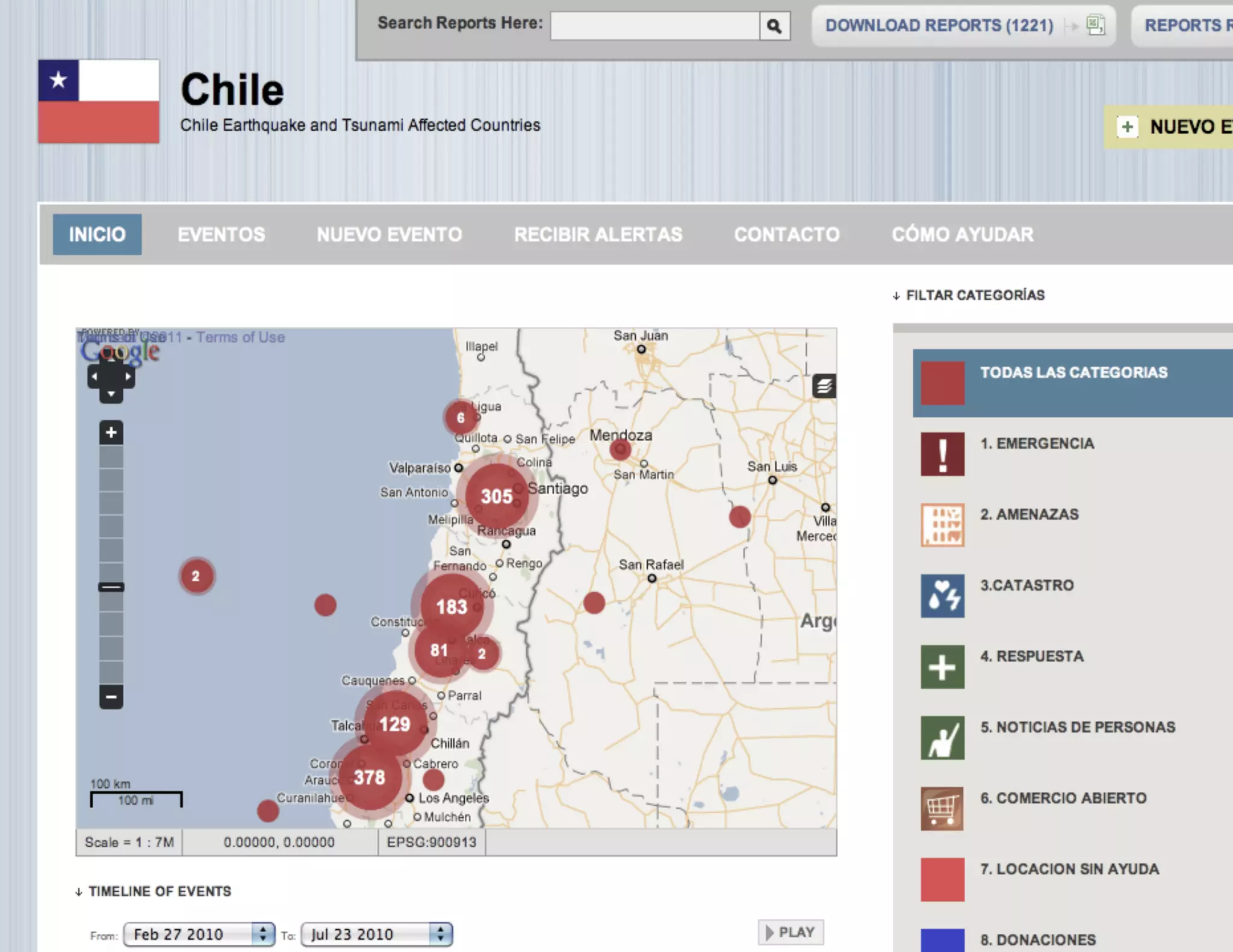The image size is (1233, 952).
Task: Open the To date dropdown Jul 23 2010
Action: click(376, 934)
